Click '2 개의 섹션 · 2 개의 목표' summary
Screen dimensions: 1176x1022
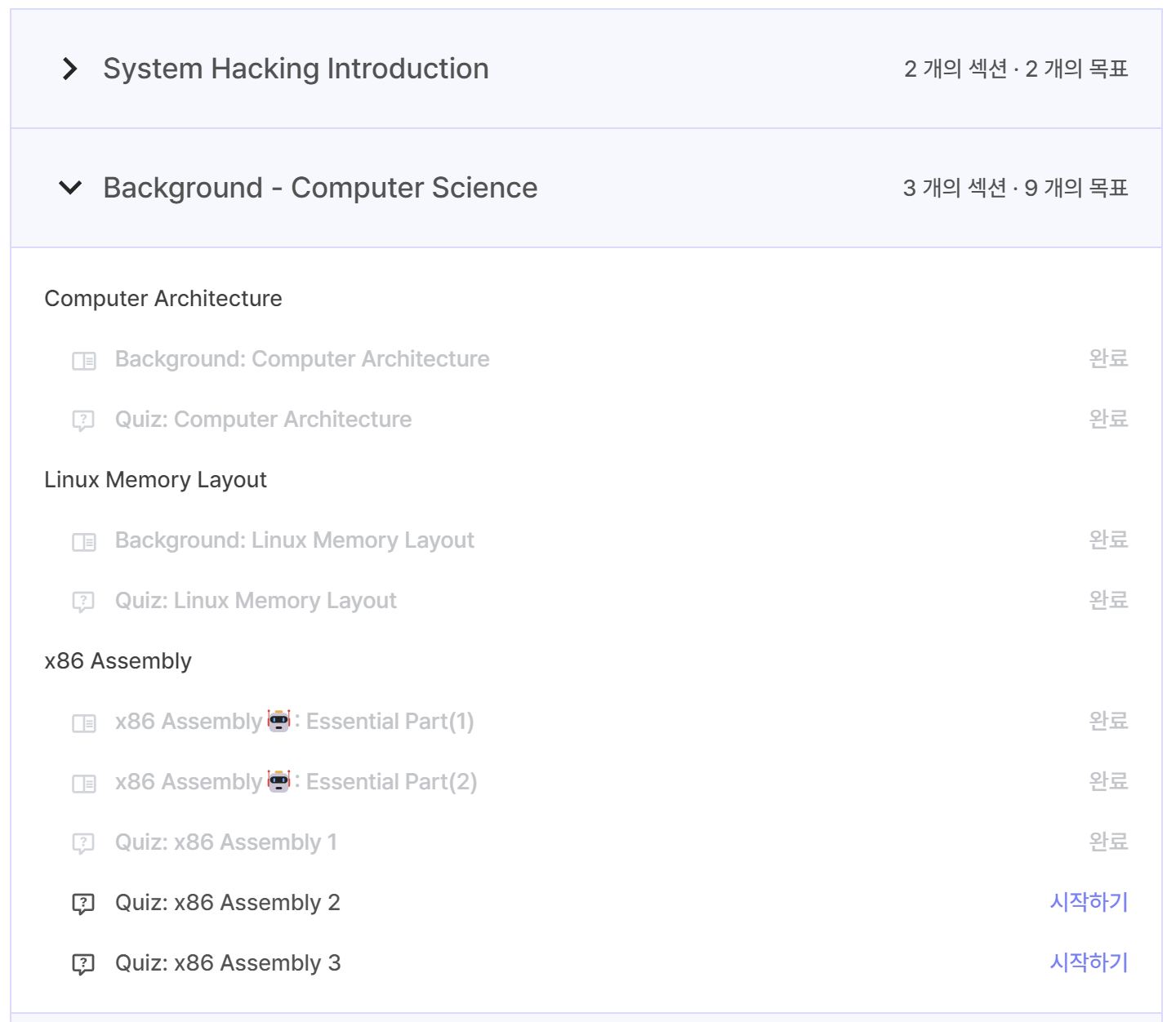click(1016, 69)
